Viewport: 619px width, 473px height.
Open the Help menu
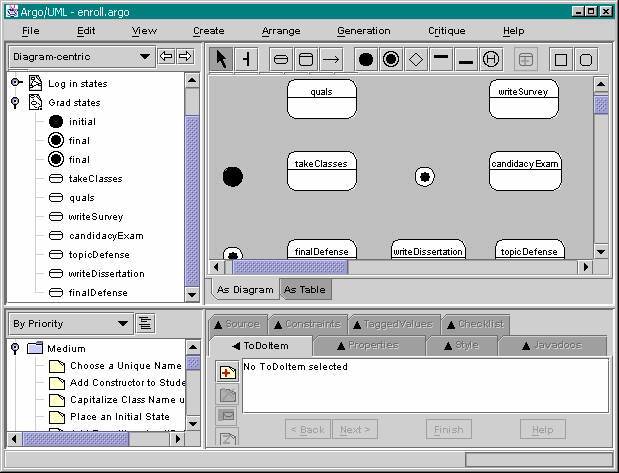pos(513,31)
